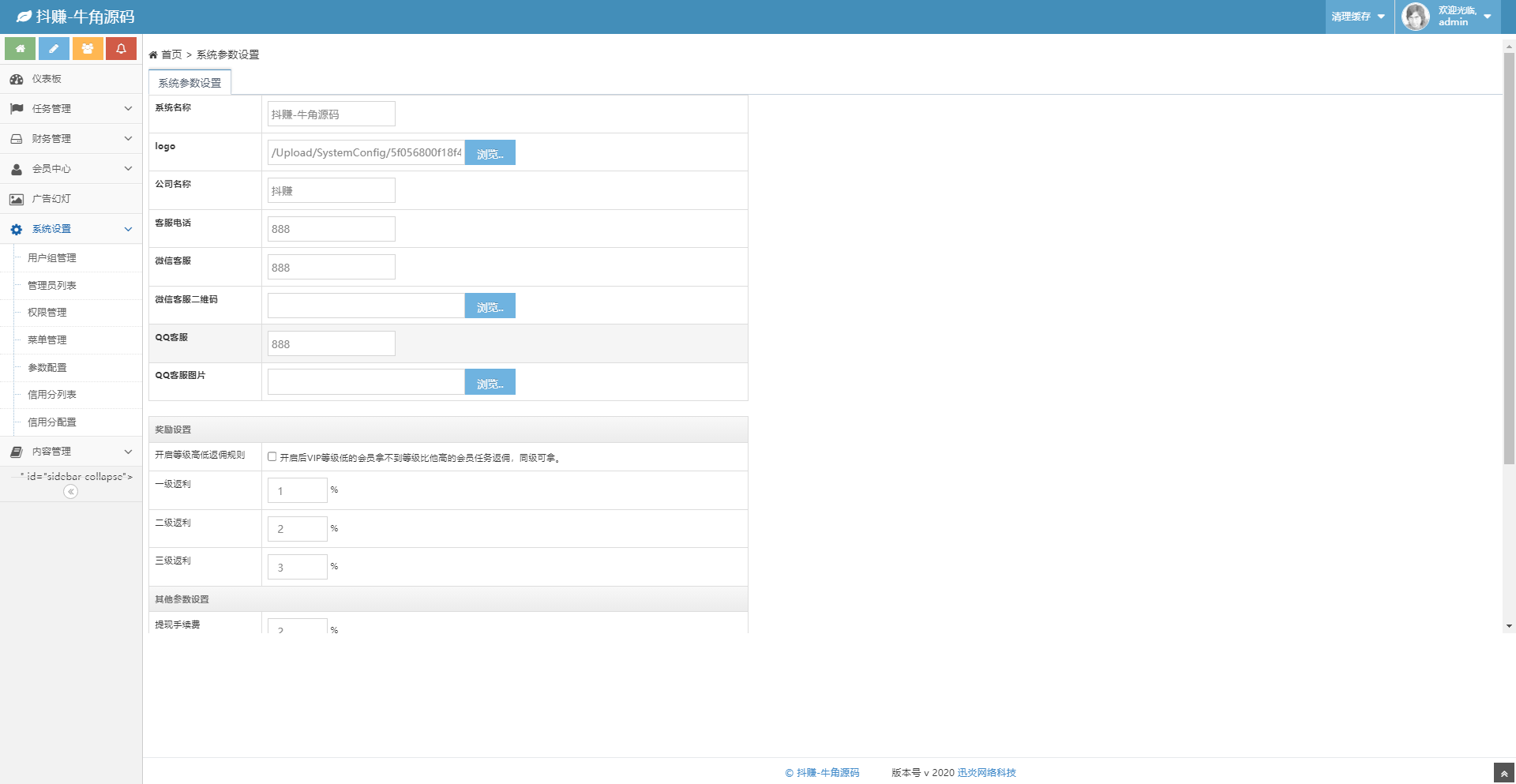Switch to the 系统参数设置 tab
Screen dimensions: 1516x784
189,83
